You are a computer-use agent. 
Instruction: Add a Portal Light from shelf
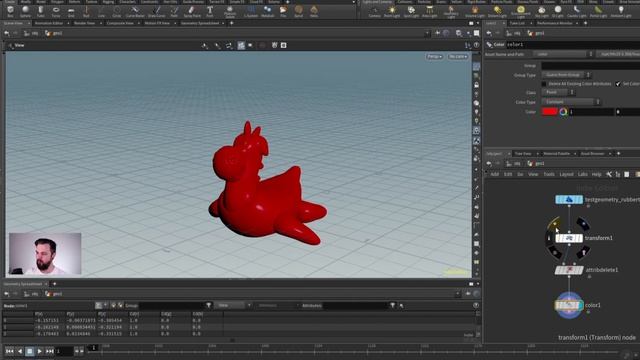click(598, 11)
